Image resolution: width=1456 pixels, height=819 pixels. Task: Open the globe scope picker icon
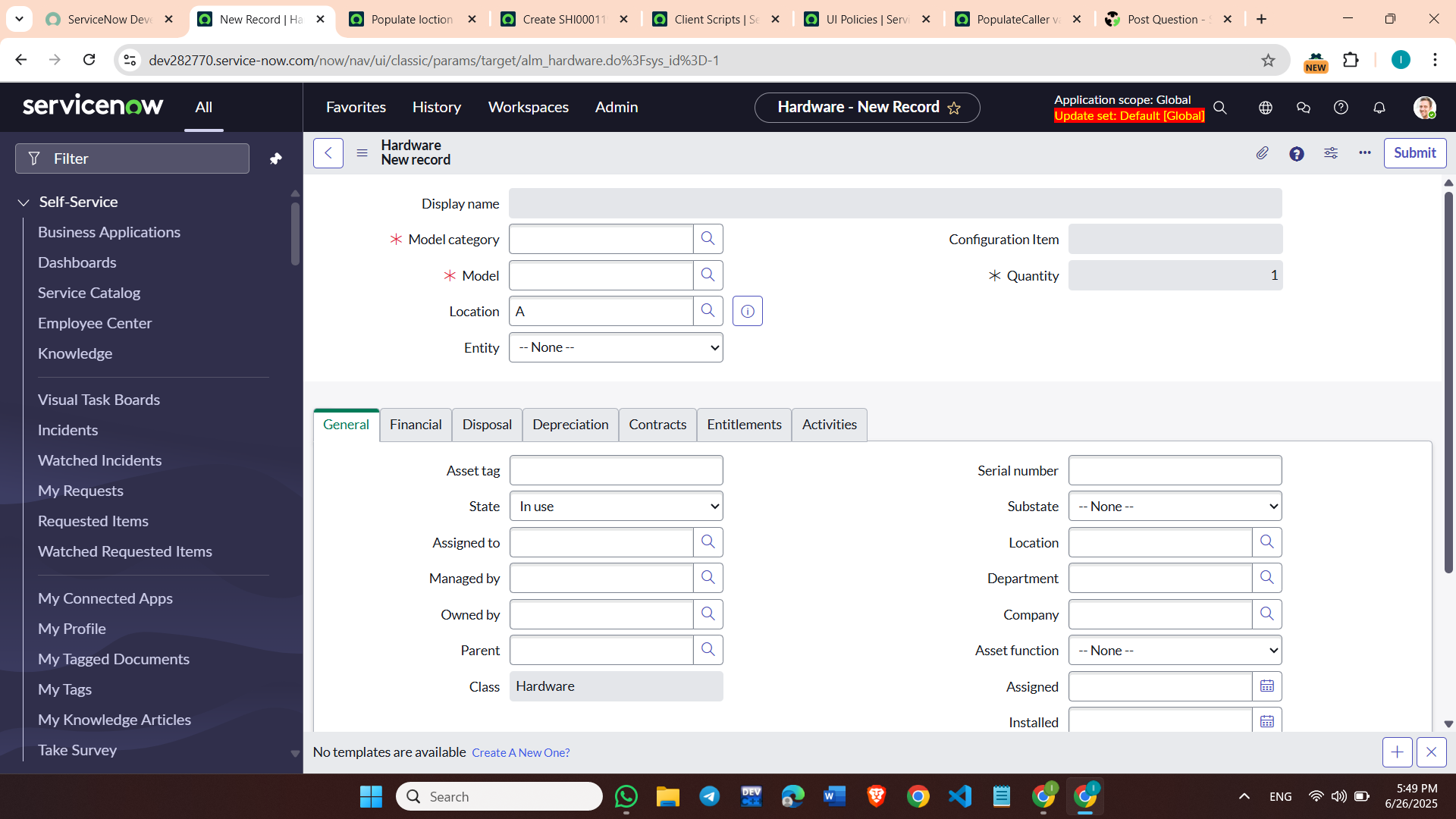click(x=1266, y=108)
